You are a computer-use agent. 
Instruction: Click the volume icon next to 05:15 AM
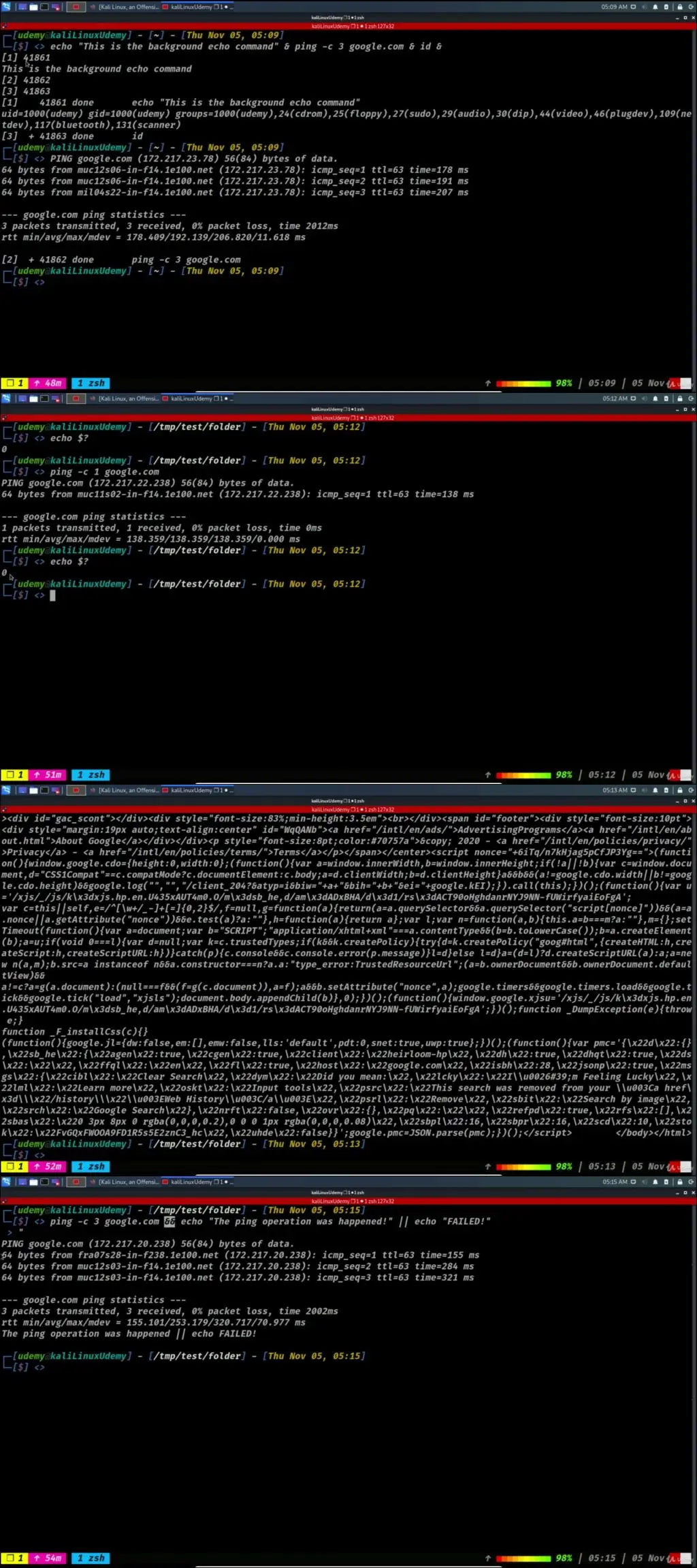pyautogui.click(x=644, y=1182)
